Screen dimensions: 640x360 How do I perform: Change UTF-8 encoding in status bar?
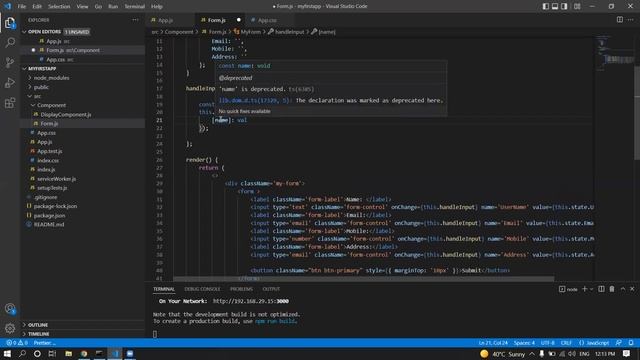pos(547,343)
